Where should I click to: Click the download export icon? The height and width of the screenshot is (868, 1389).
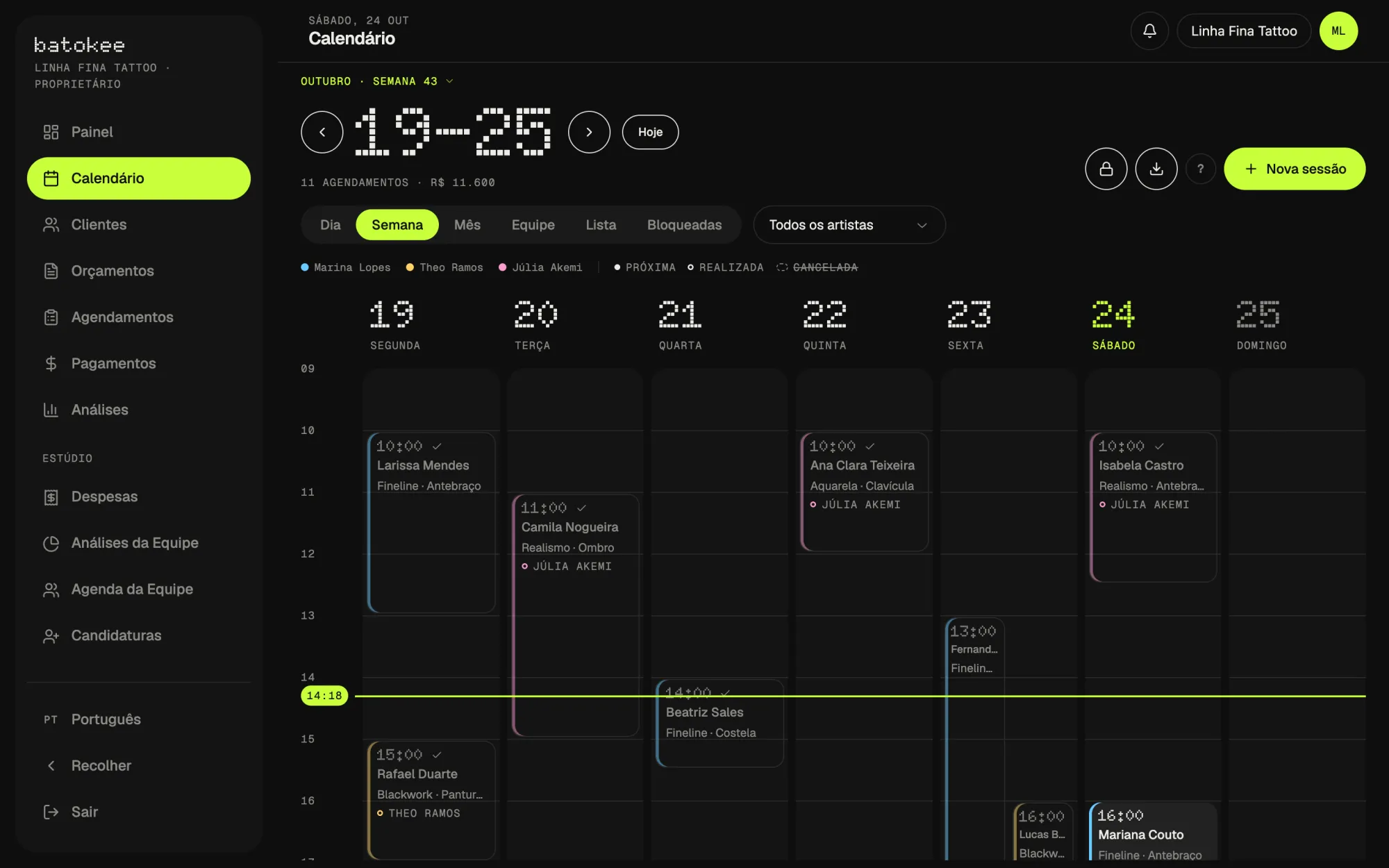[x=1156, y=169]
